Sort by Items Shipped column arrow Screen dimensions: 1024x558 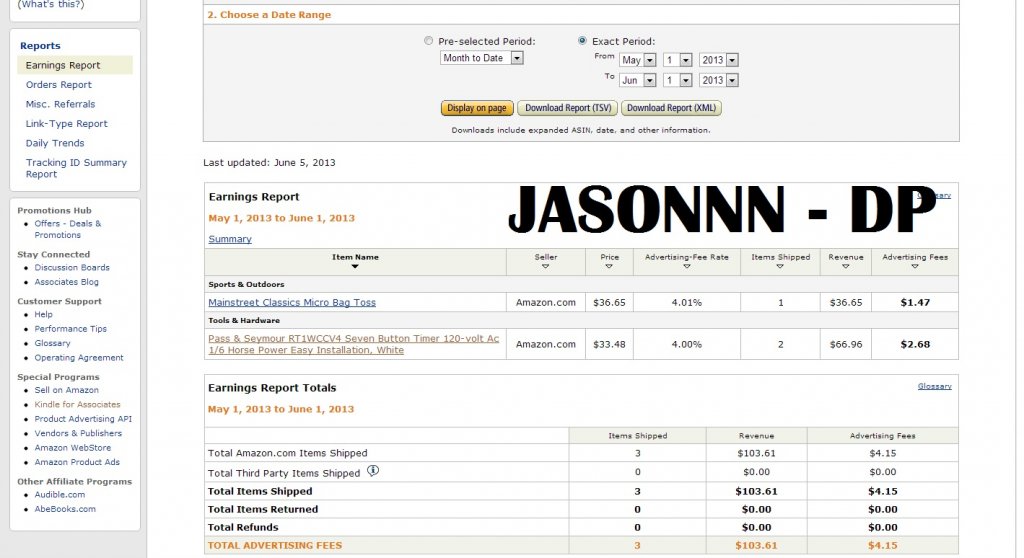[780, 267]
